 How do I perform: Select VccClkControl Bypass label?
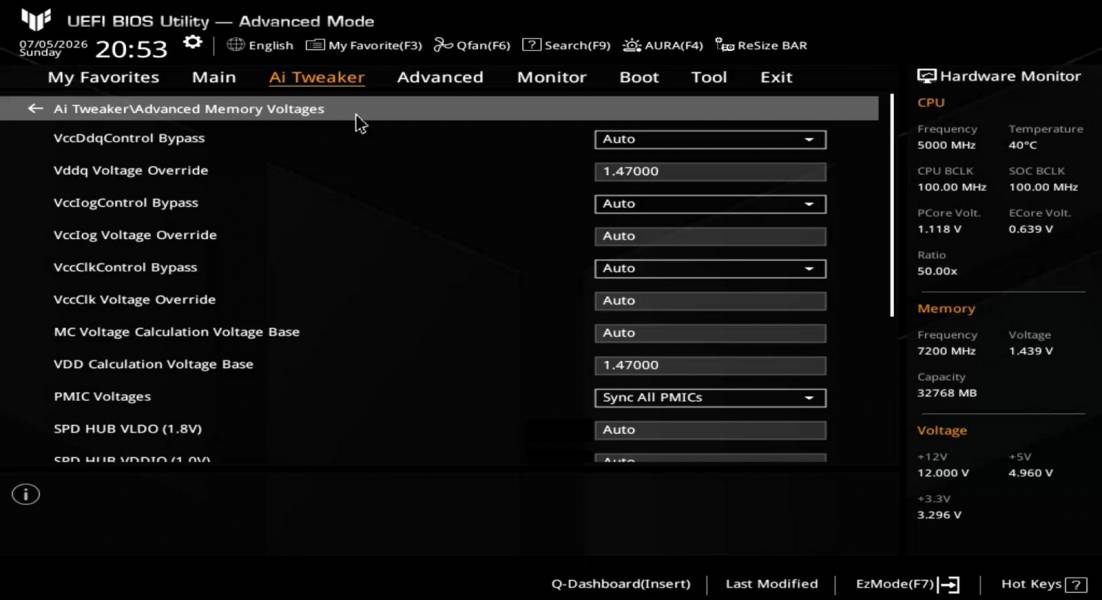click(x=125, y=268)
